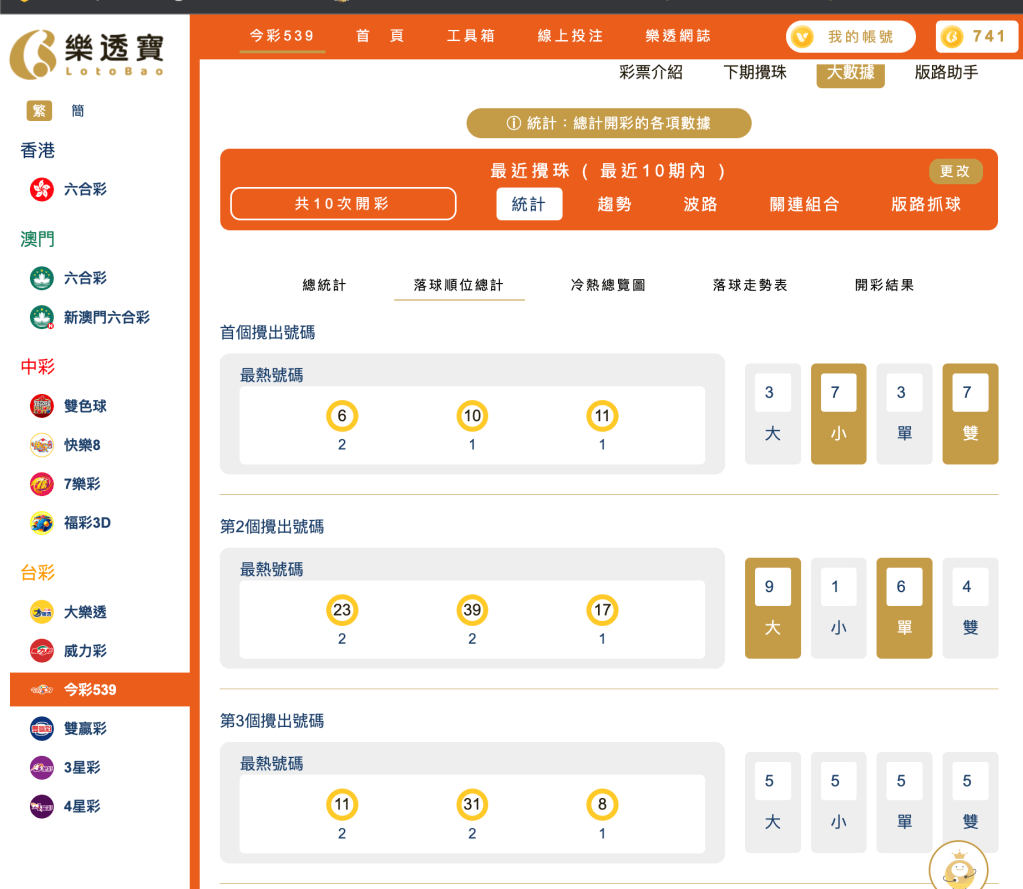Screen dimensions: 1023x889
Task: Click the number ball 23 in 最熱號碼
Action: 342,608
